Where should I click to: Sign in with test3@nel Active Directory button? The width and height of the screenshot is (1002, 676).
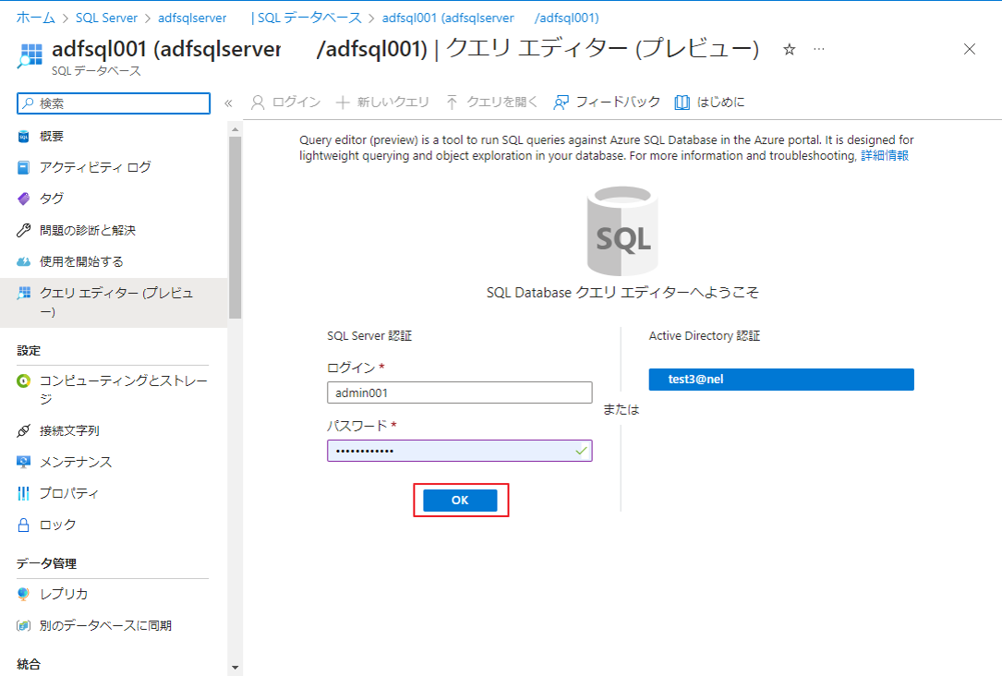pos(781,379)
